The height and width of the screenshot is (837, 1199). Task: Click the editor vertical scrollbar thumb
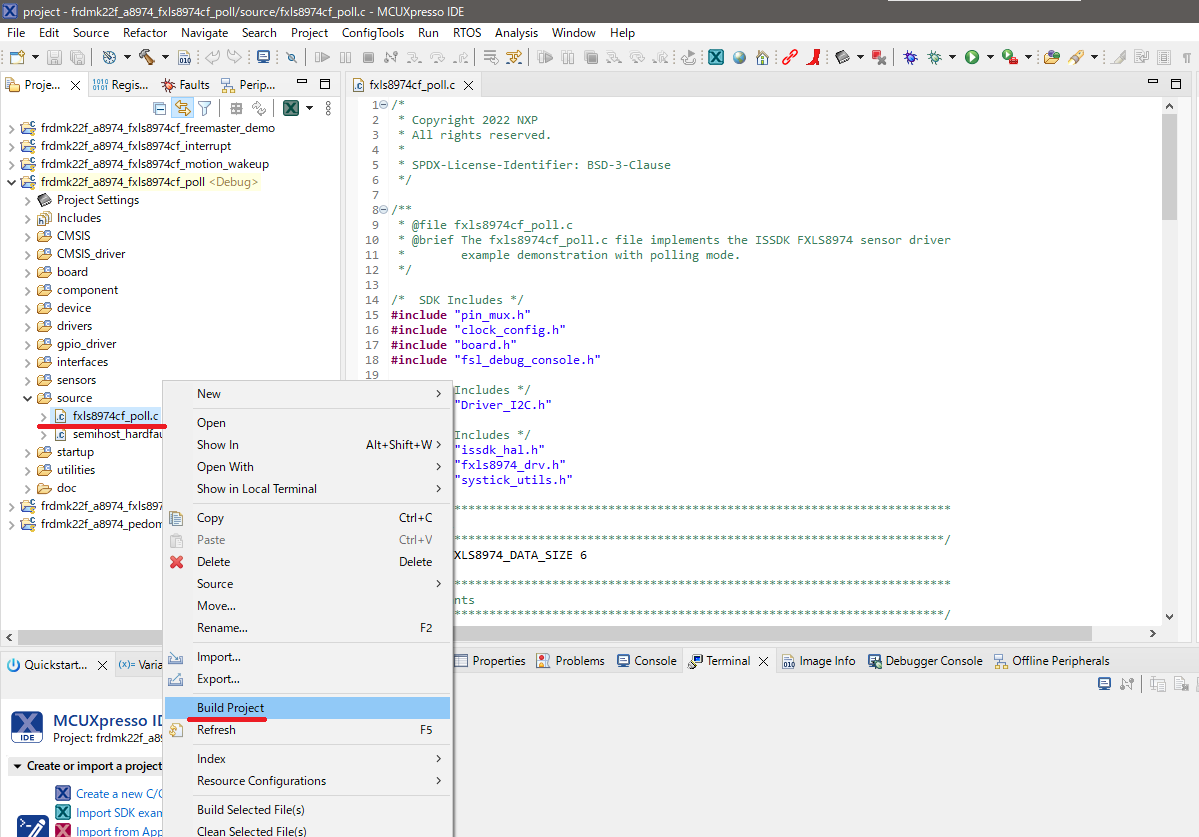[x=1169, y=165]
